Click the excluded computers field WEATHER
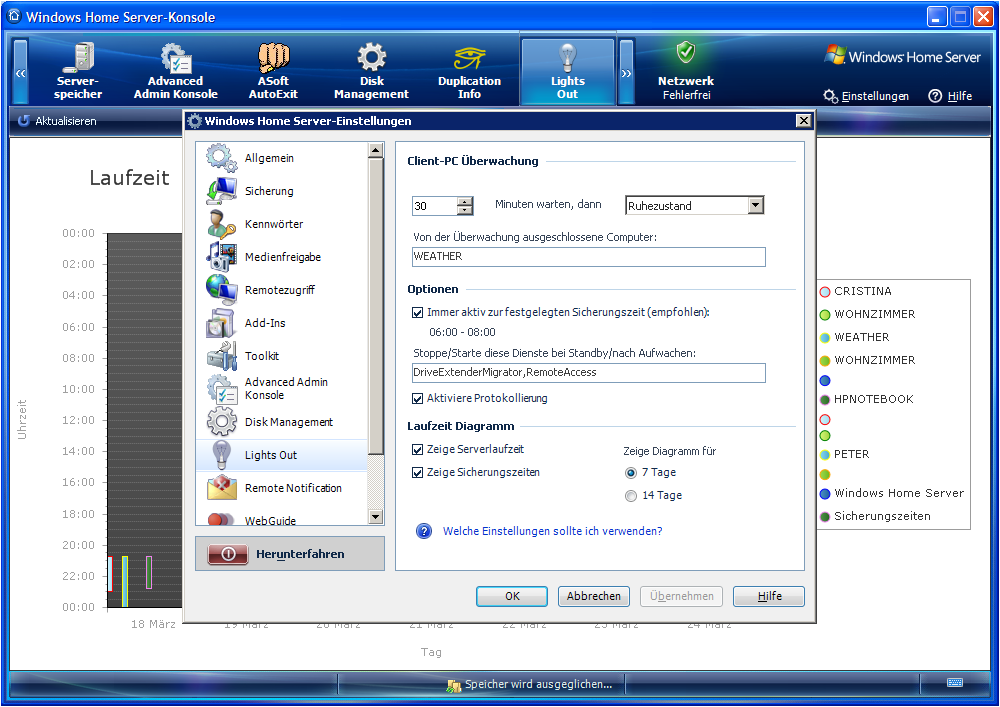 589,257
